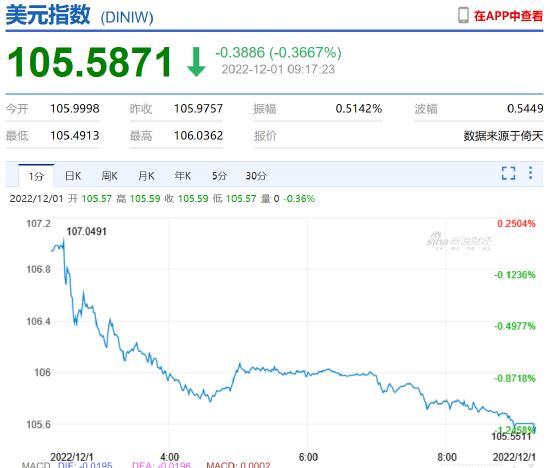Click the 106.4 left axis label
The width and height of the screenshot is (550, 468).
(39, 321)
